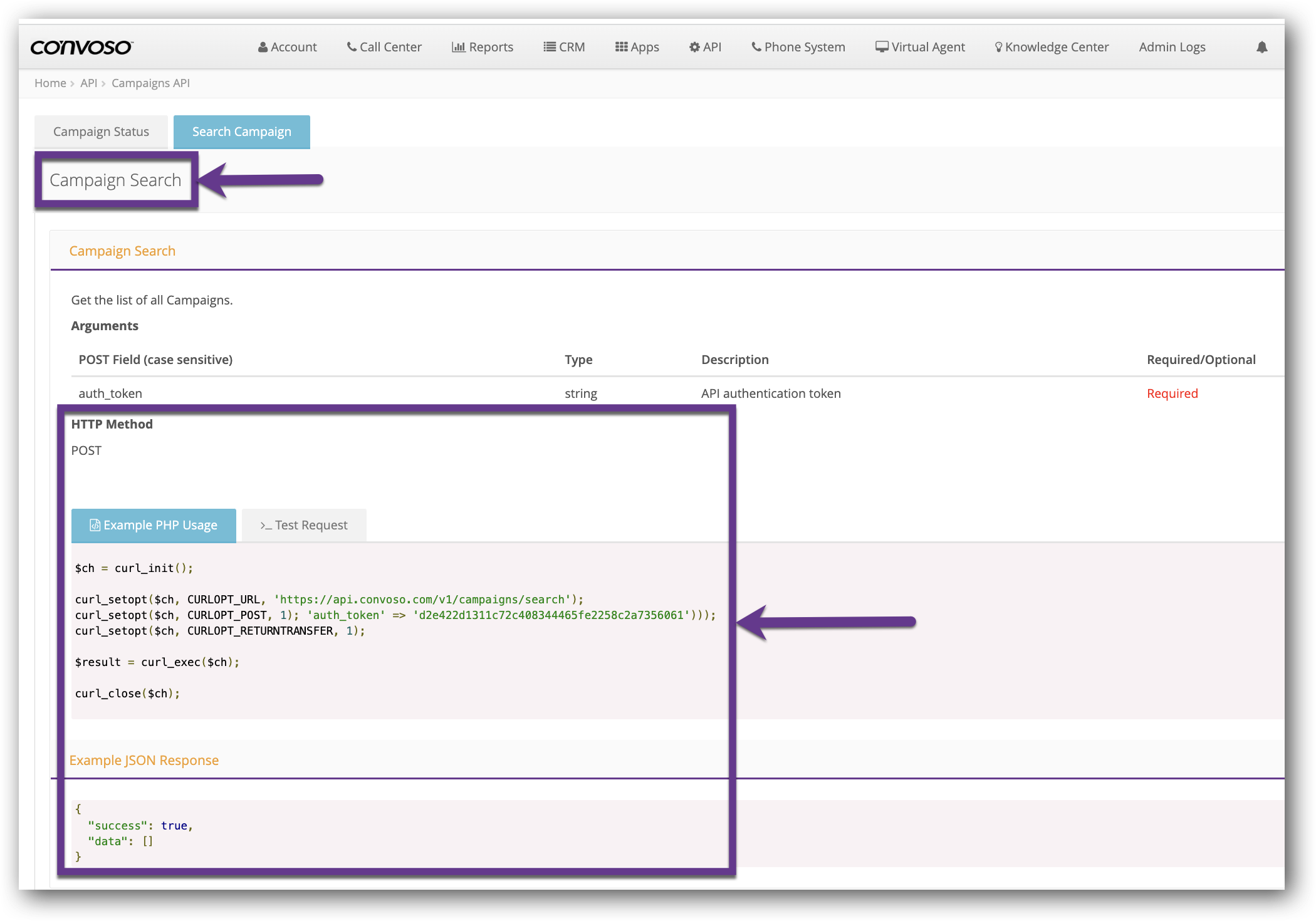The width and height of the screenshot is (1316, 921).
Task: Click the CRM list icon
Action: point(550,47)
